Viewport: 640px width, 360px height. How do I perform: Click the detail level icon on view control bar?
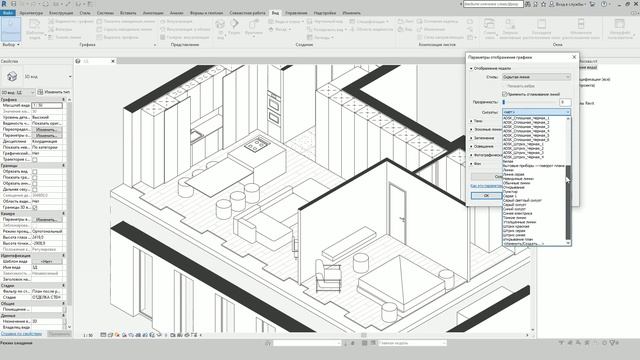[x=110, y=335]
